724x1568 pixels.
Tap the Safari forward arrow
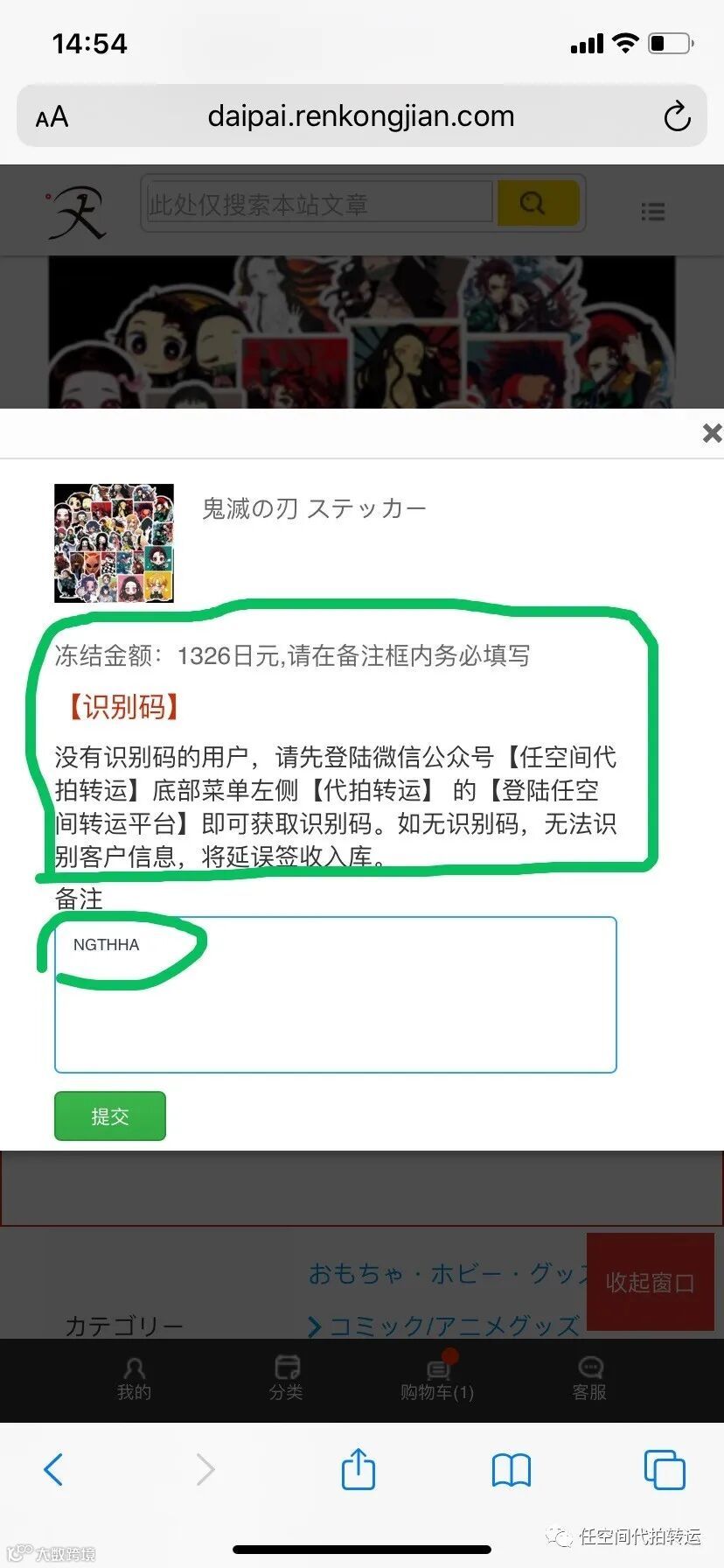point(205,1469)
